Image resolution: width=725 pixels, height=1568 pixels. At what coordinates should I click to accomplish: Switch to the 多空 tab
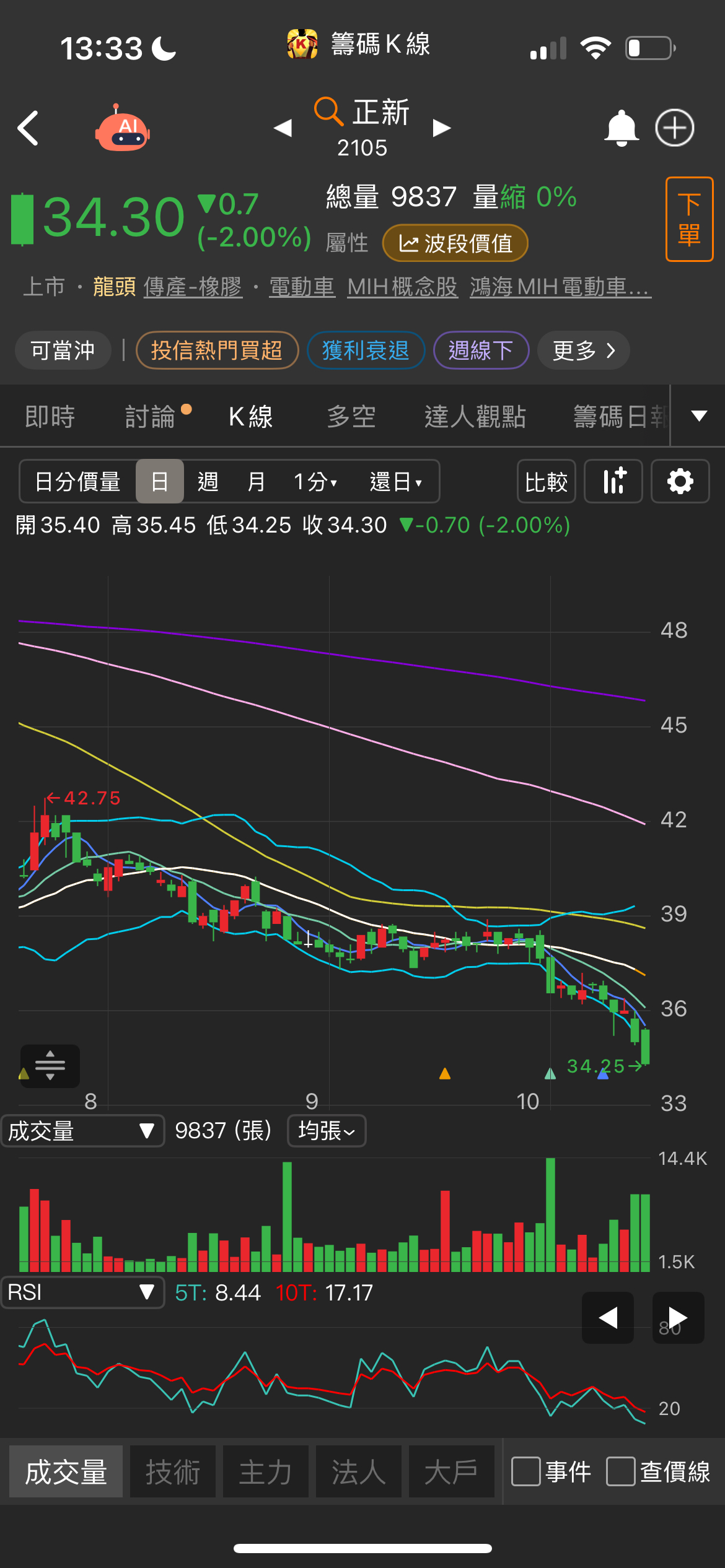351,417
